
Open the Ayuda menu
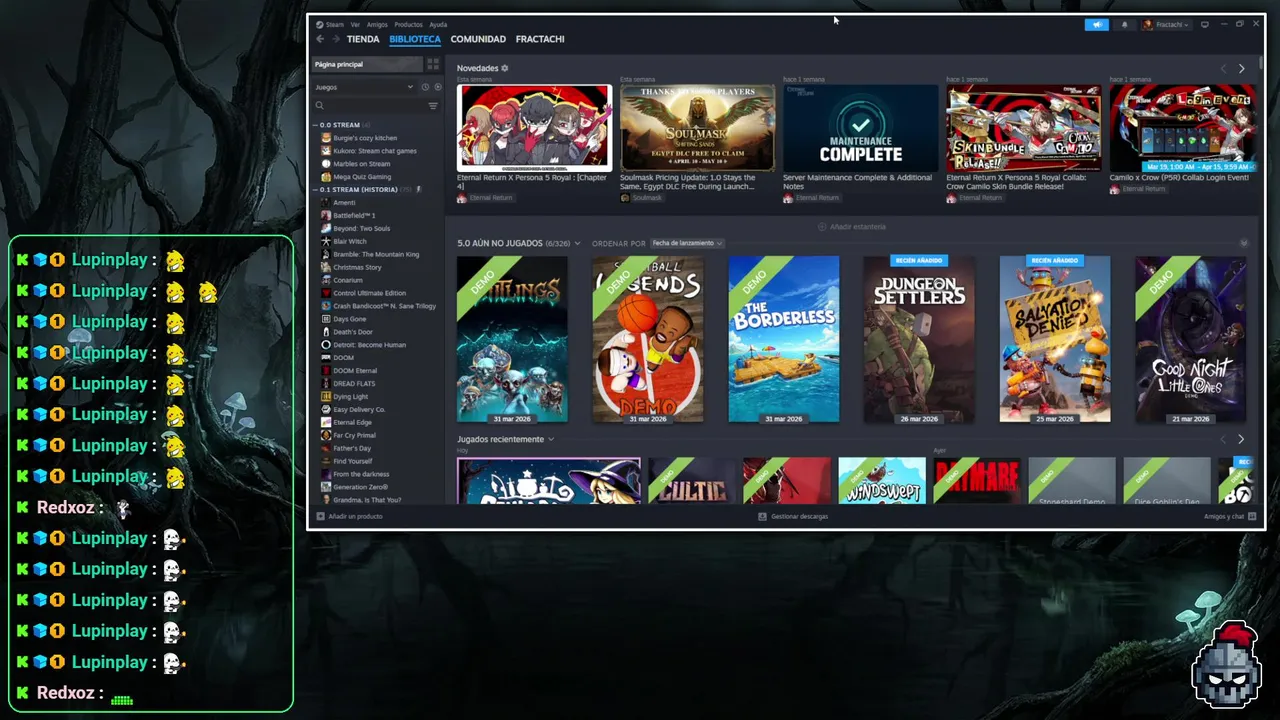438,24
